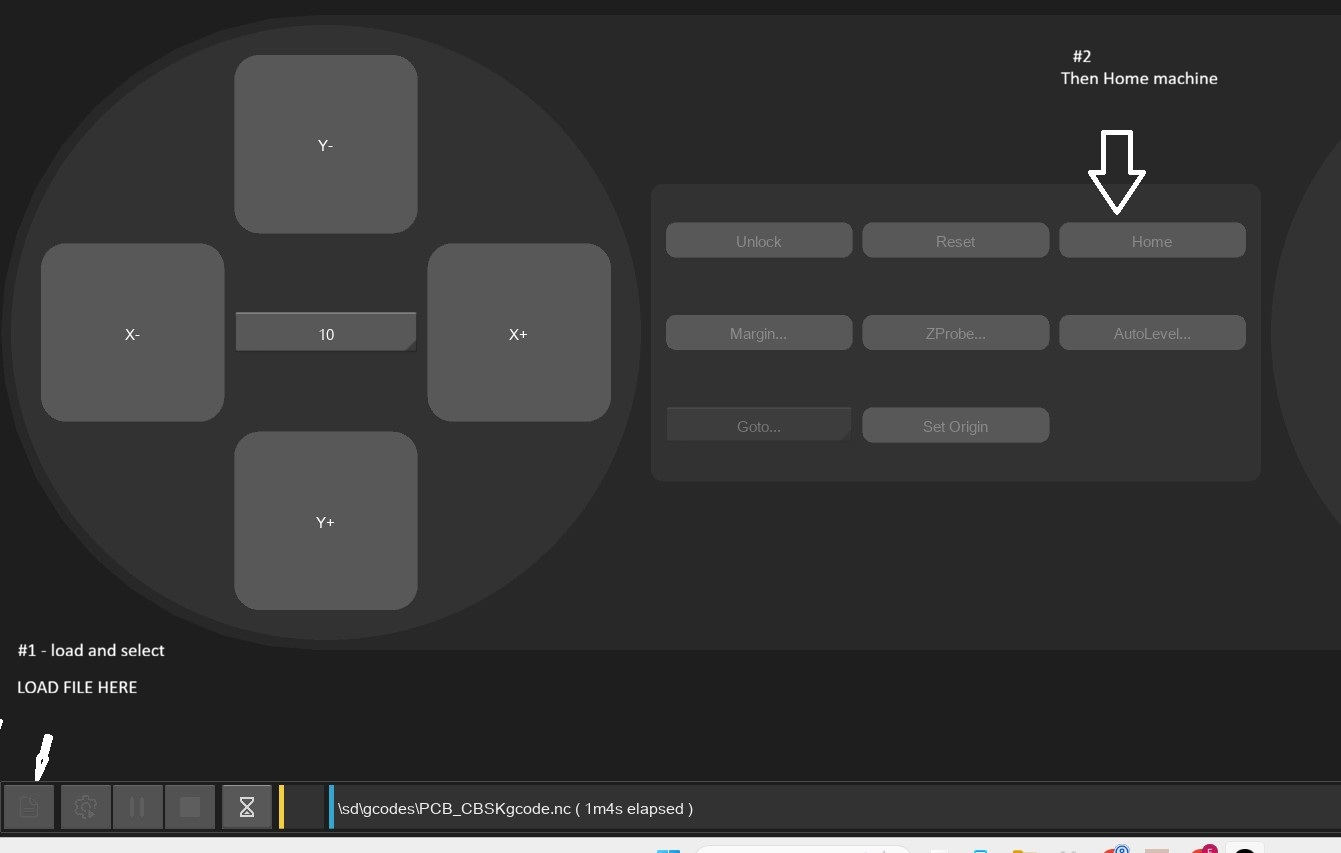Image resolution: width=1341 pixels, height=853 pixels.
Task: Edit the jog step size value 10
Action: click(x=325, y=333)
